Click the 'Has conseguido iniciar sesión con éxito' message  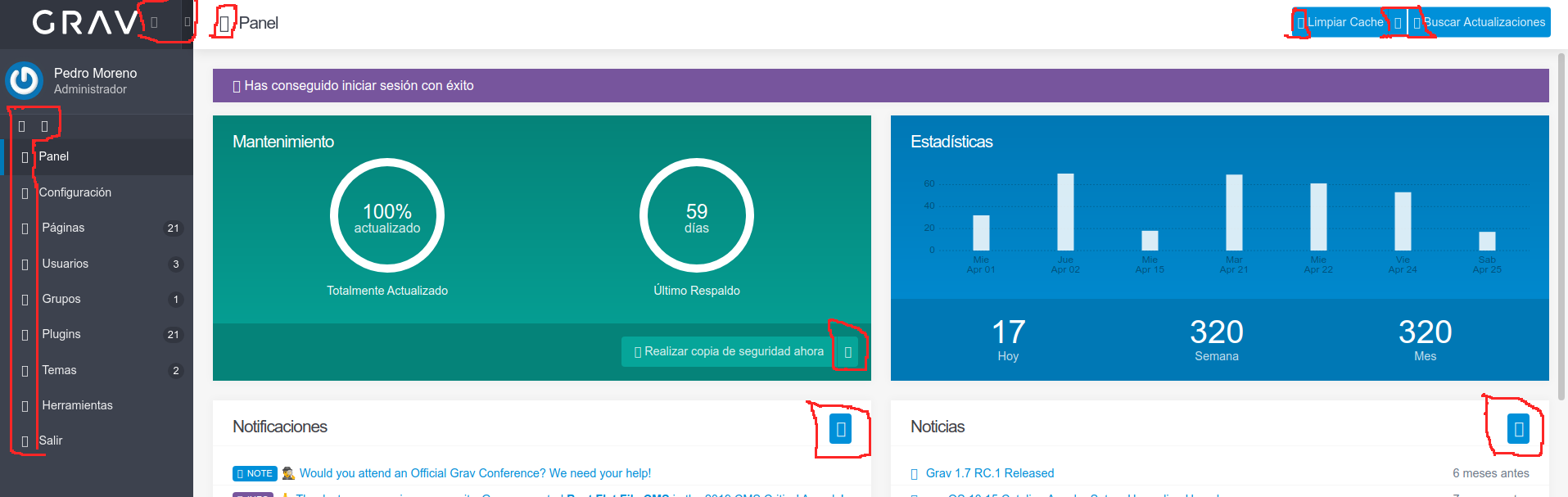359,86
